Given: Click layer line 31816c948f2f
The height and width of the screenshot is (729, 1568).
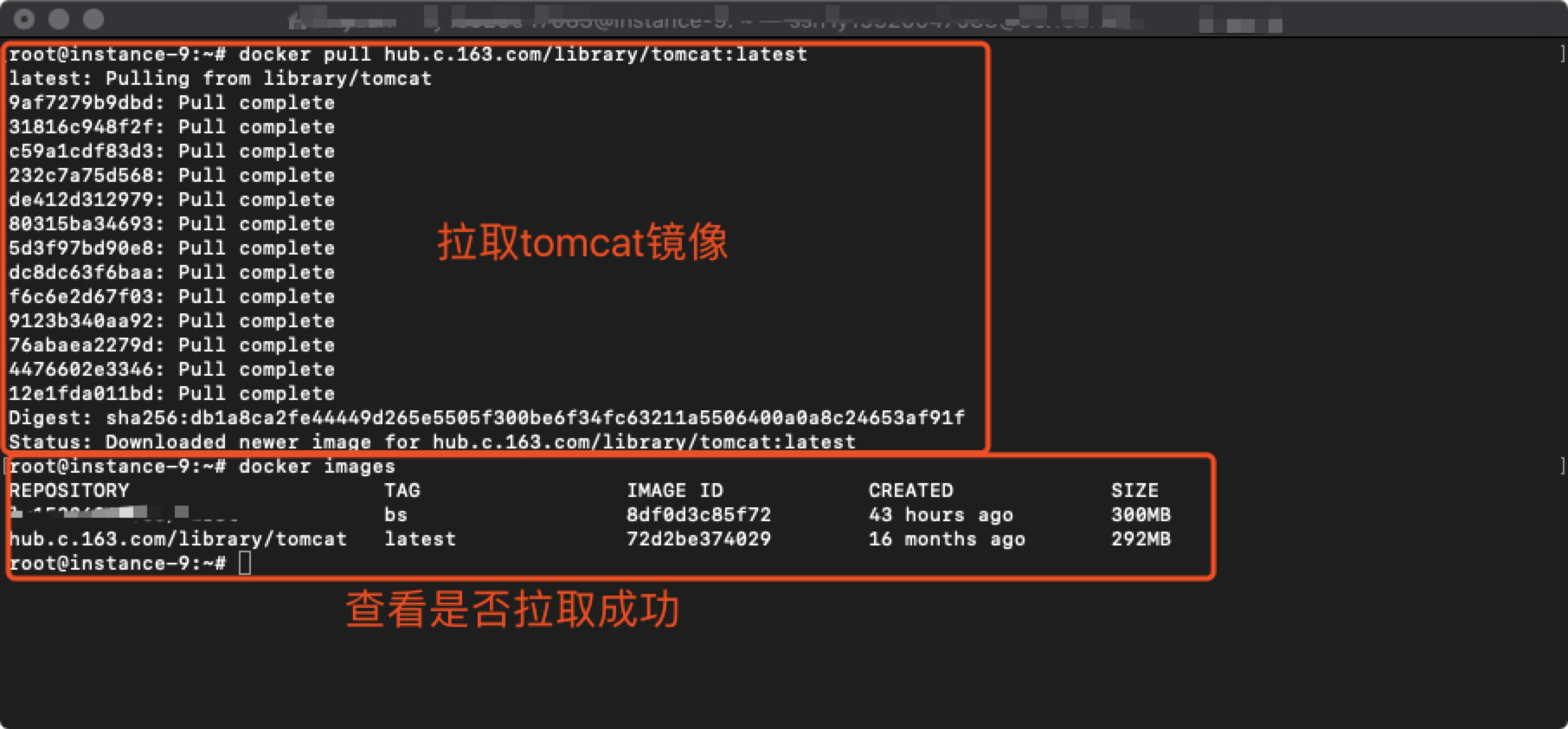Looking at the screenshot, I should click(171, 127).
